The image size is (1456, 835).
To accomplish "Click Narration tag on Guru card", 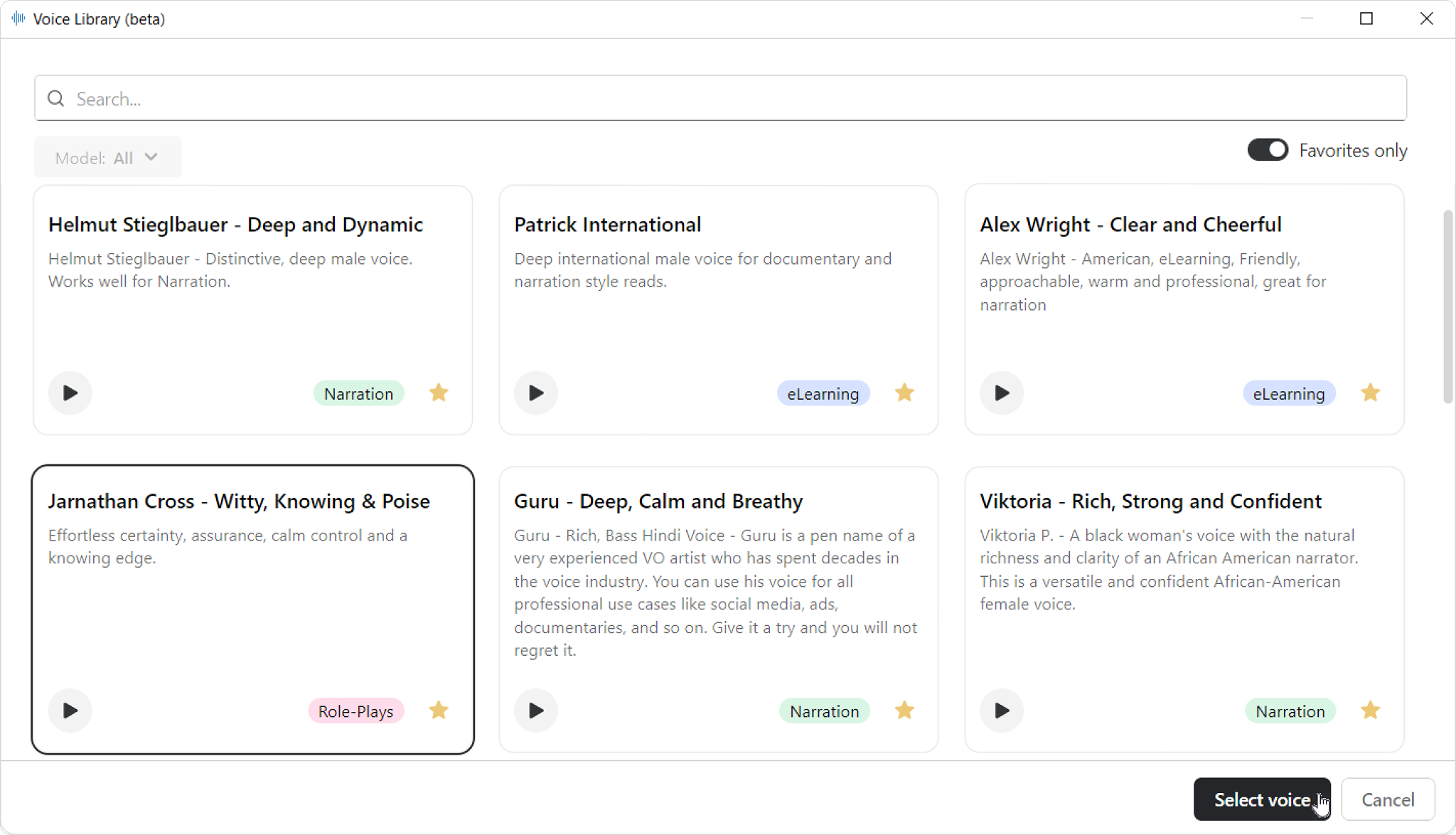I will (x=825, y=711).
